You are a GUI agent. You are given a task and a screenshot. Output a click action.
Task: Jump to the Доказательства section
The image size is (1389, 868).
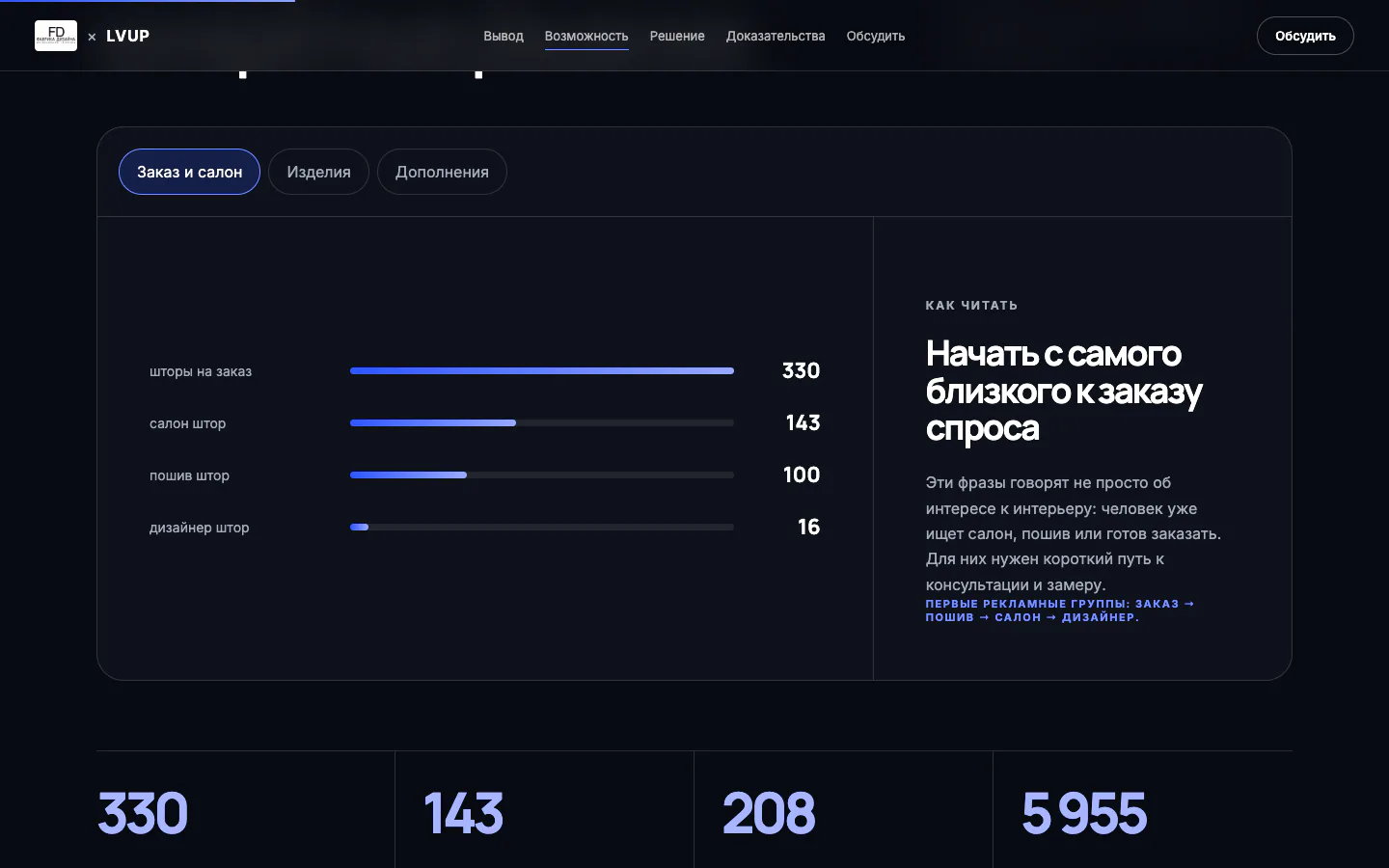click(x=776, y=36)
